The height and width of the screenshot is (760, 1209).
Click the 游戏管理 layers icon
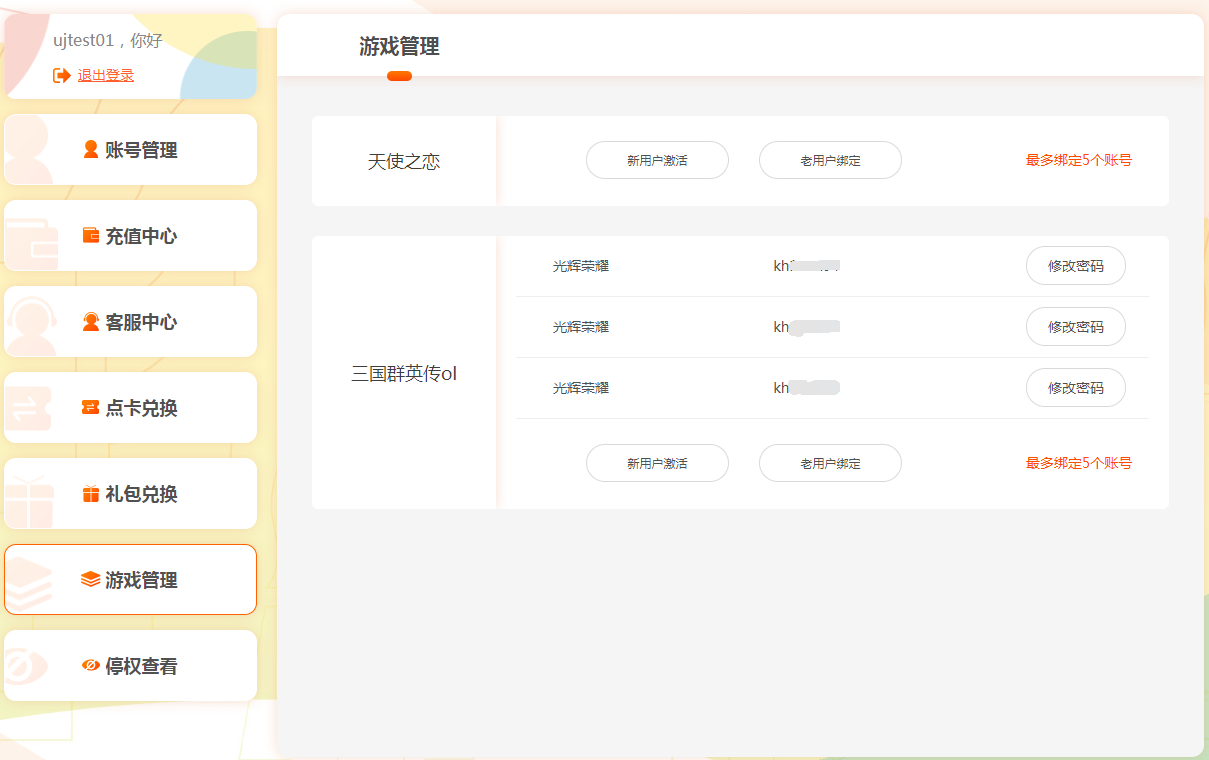pyautogui.click(x=91, y=580)
